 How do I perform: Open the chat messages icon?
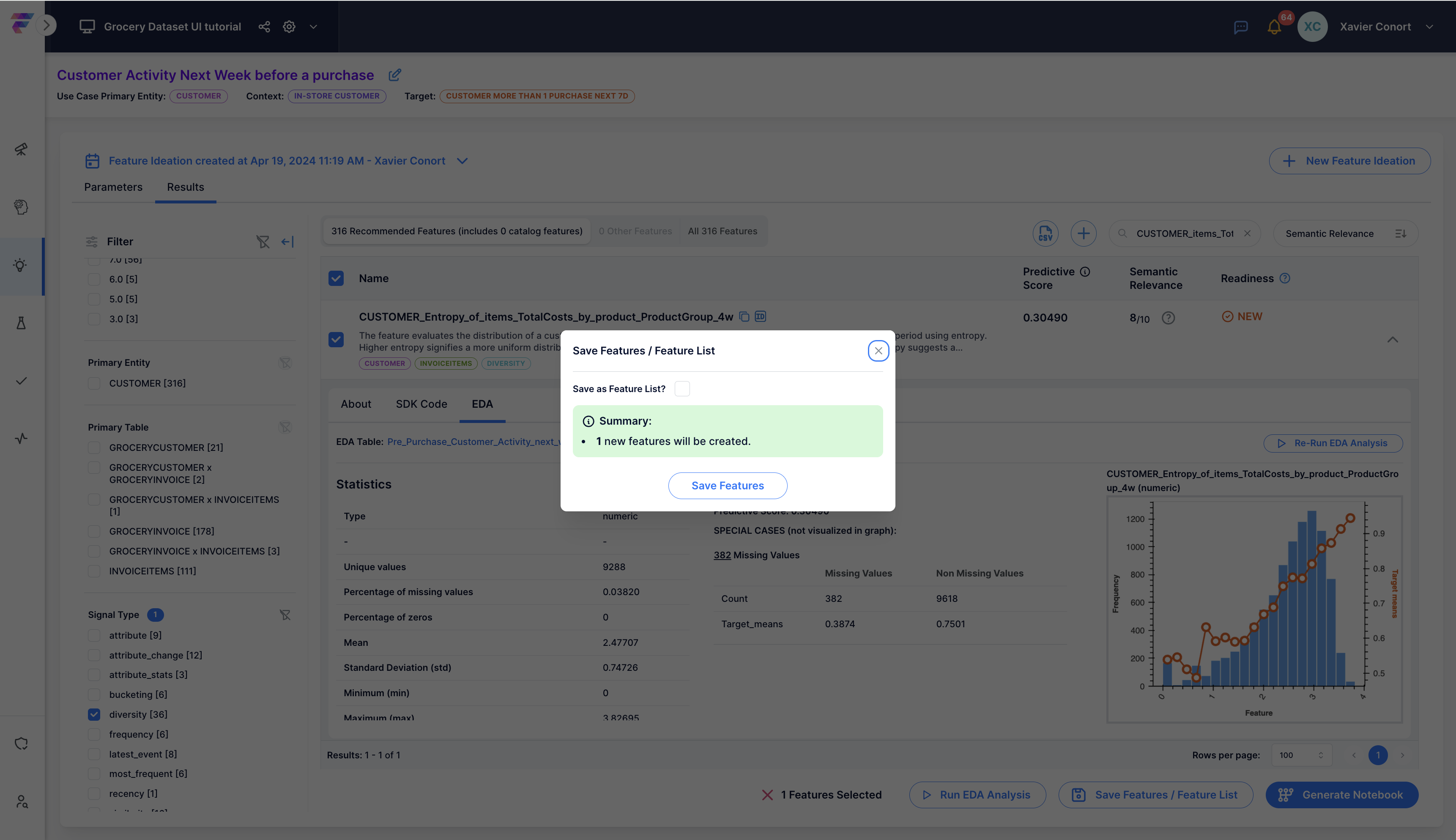(1241, 27)
